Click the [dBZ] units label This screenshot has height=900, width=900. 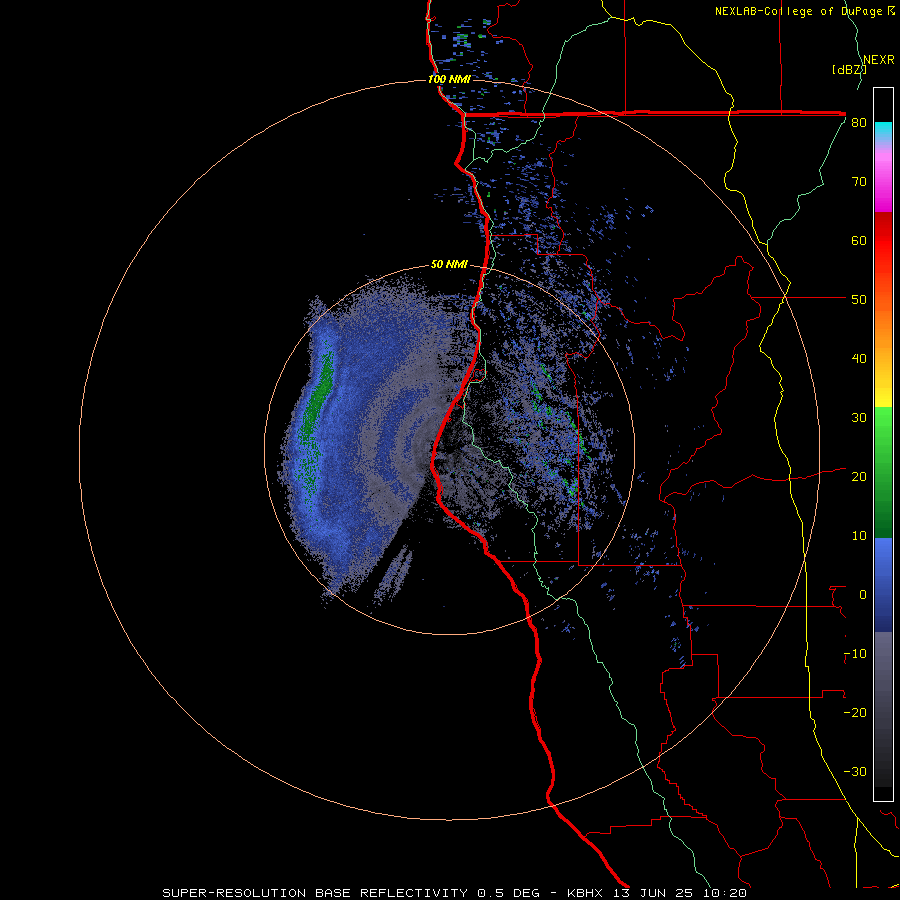(849, 69)
